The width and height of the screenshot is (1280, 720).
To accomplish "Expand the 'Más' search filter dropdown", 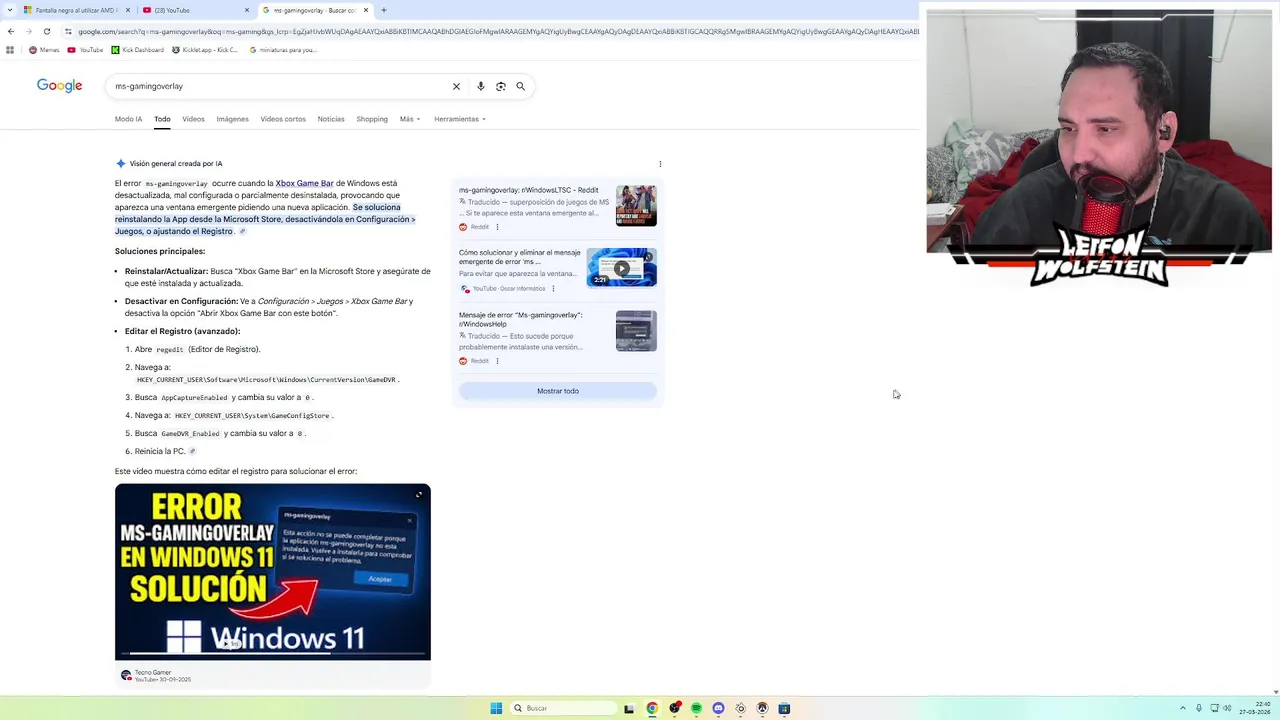I will click(x=410, y=119).
